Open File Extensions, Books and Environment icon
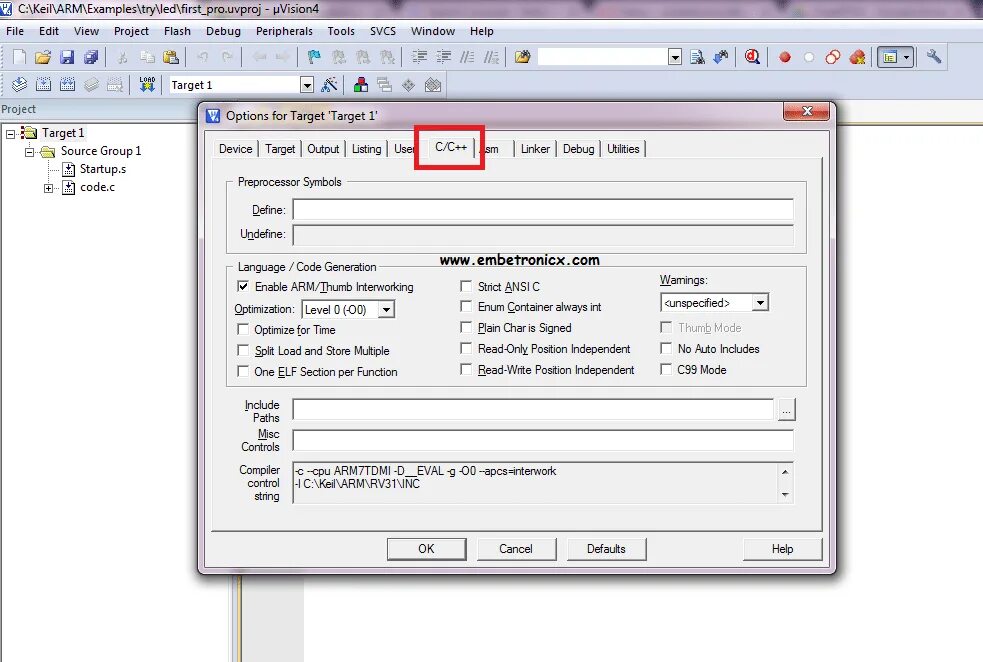The width and height of the screenshot is (983, 662). (x=360, y=85)
